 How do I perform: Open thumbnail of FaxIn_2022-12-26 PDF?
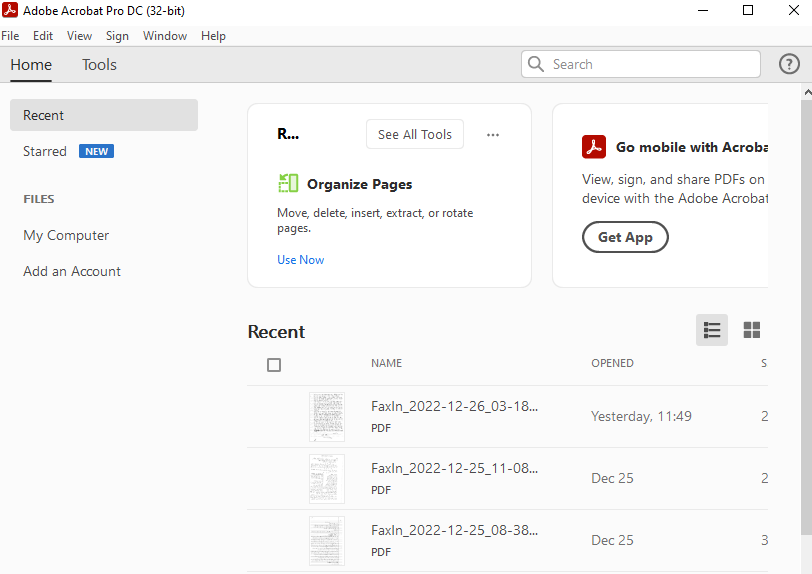(x=327, y=417)
